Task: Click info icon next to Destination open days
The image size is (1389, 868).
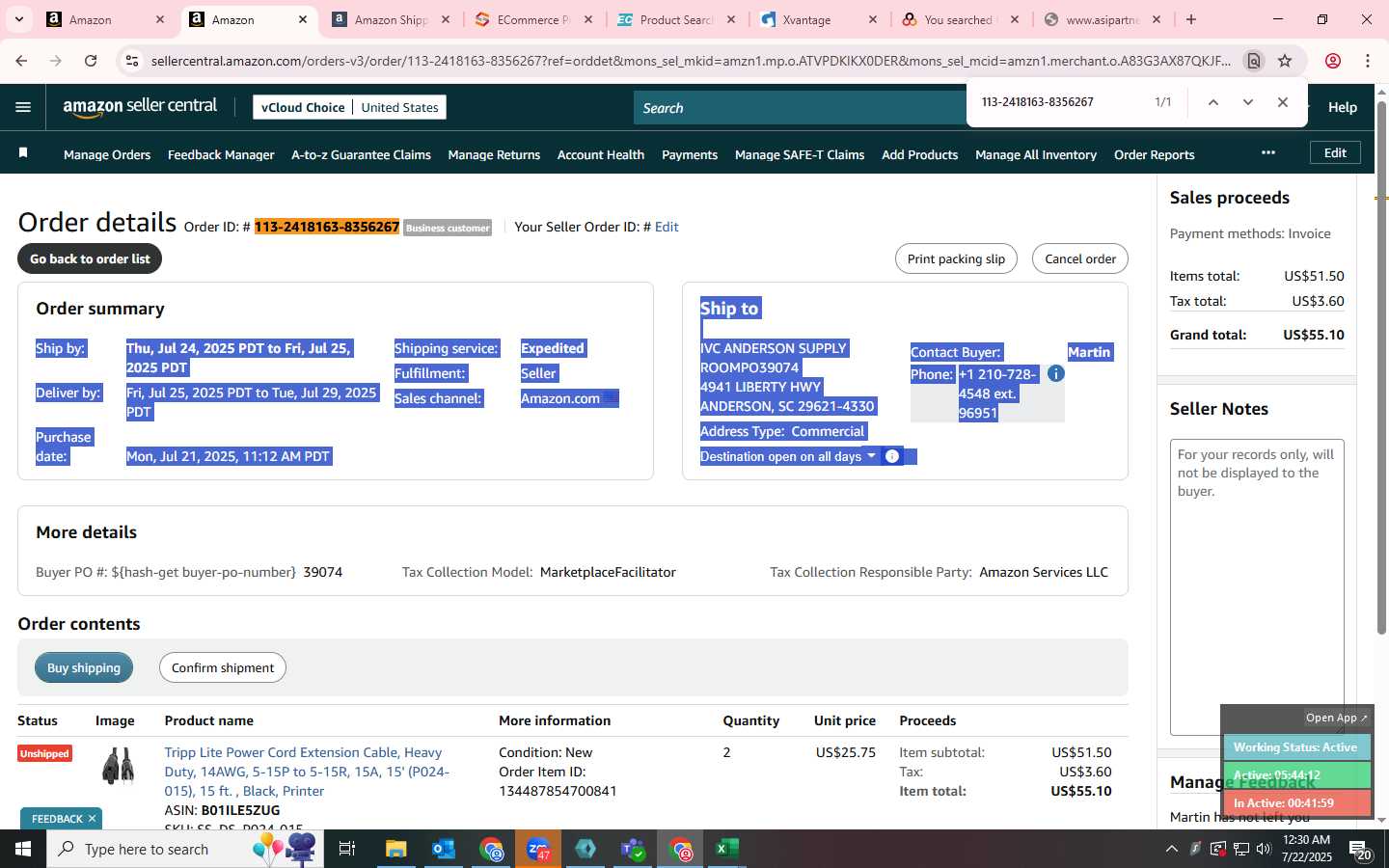Action: [x=892, y=456]
